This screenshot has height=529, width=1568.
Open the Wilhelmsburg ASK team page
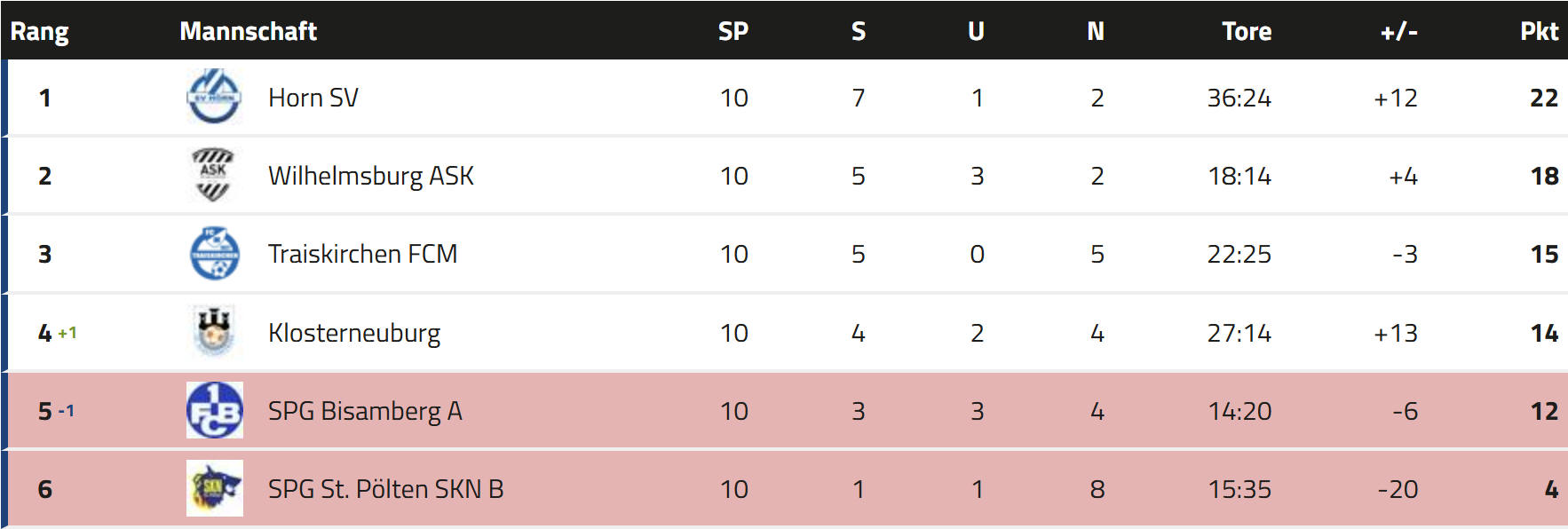[370, 176]
